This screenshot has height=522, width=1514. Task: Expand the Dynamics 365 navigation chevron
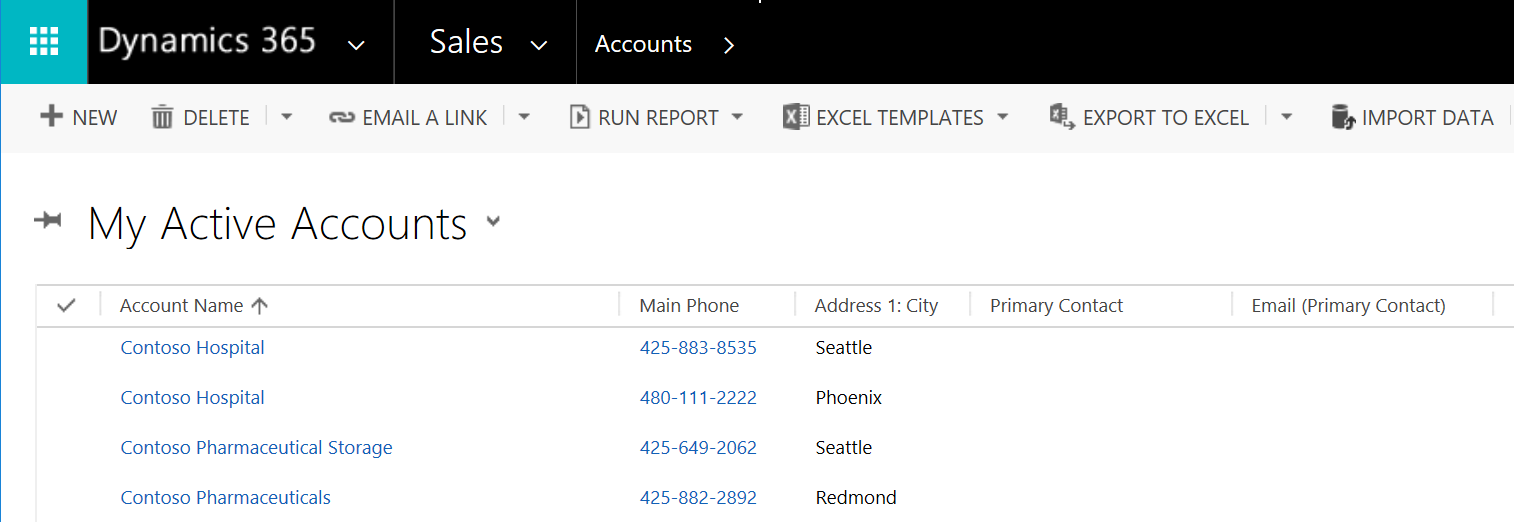coord(355,45)
